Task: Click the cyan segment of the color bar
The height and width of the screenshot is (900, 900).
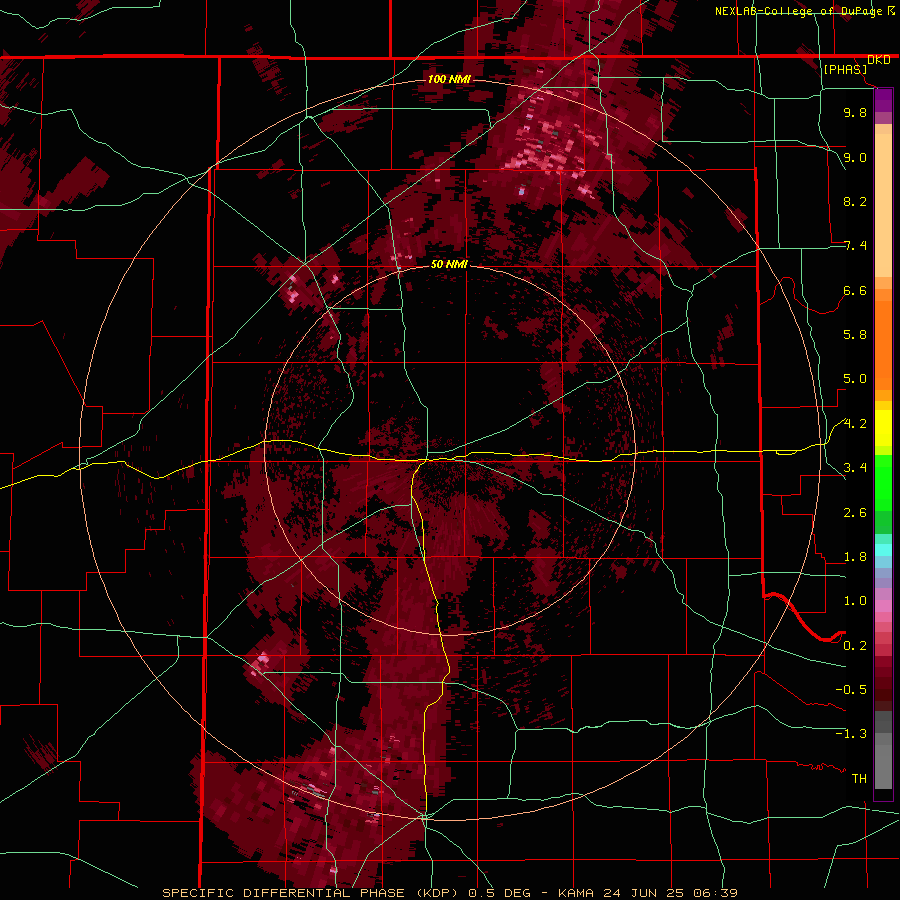Action: [x=883, y=550]
